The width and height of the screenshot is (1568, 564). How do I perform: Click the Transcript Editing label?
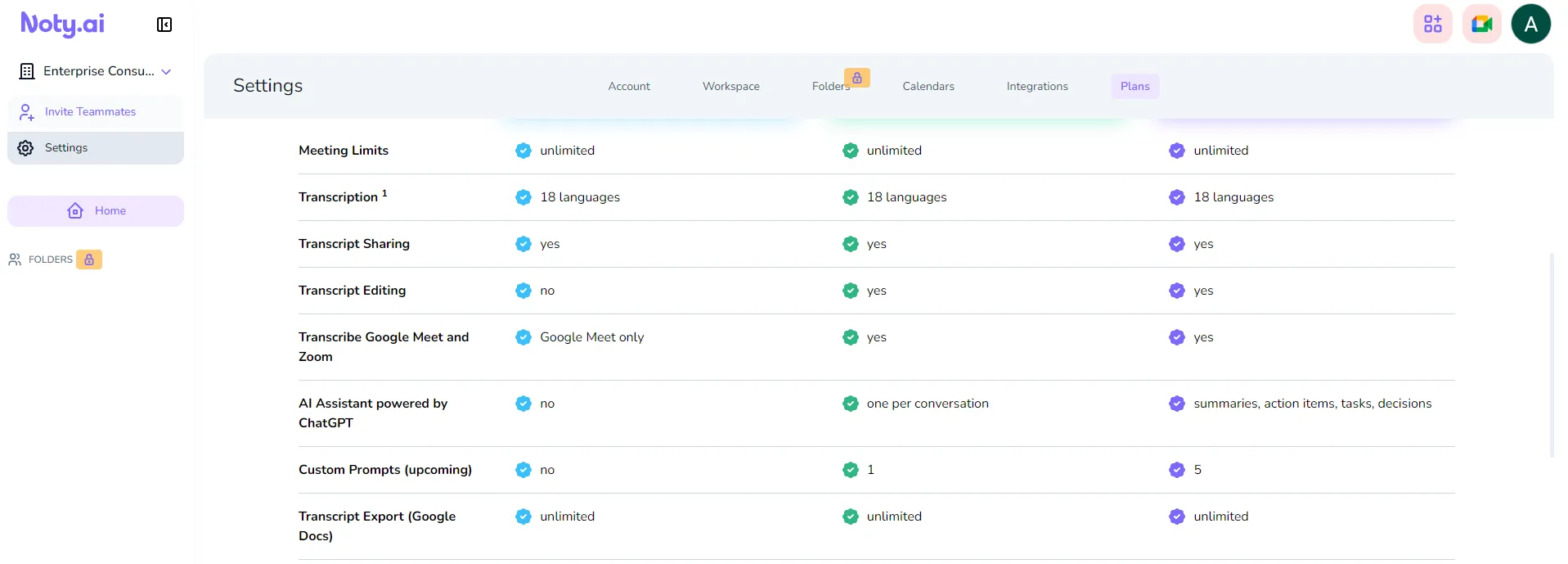click(353, 291)
